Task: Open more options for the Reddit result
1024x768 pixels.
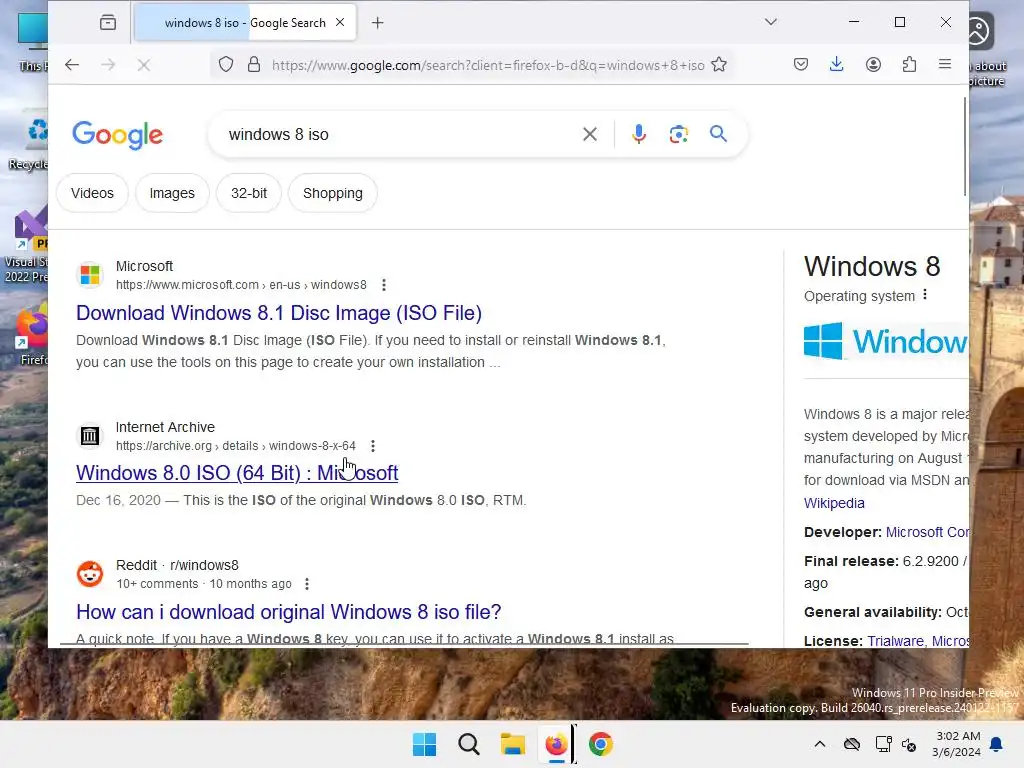Action: point(307,584)
